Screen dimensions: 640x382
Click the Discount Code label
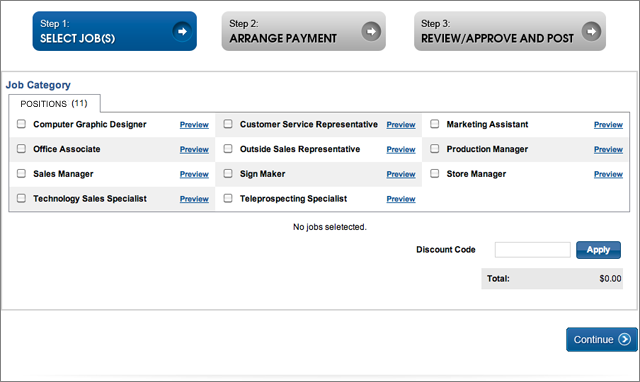point(446,249)
